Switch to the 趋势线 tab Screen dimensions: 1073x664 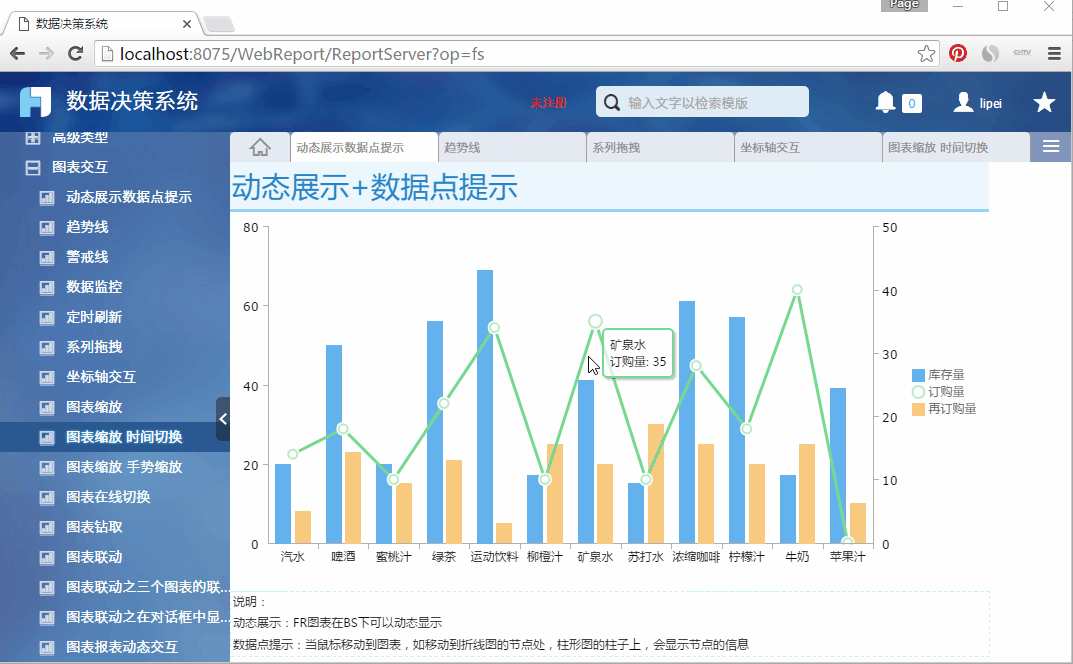point(510,146)
